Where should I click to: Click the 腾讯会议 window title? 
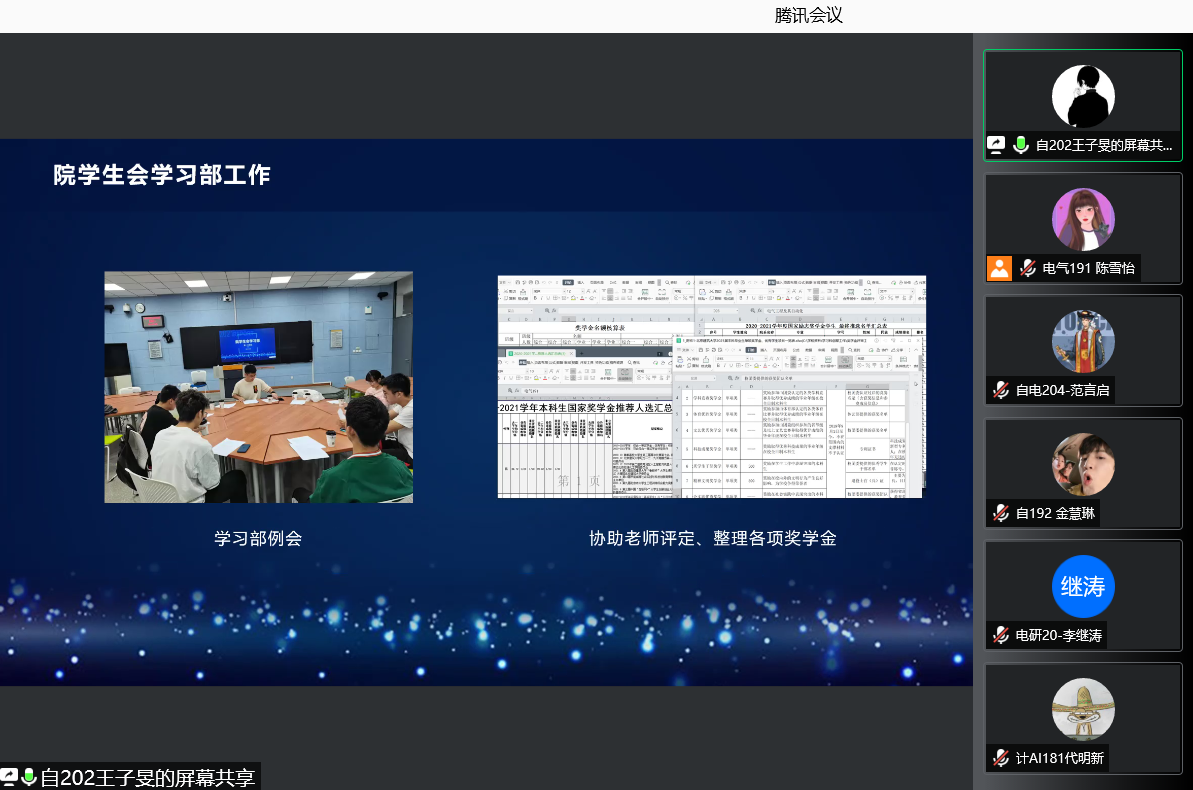[x=809, y=16]
